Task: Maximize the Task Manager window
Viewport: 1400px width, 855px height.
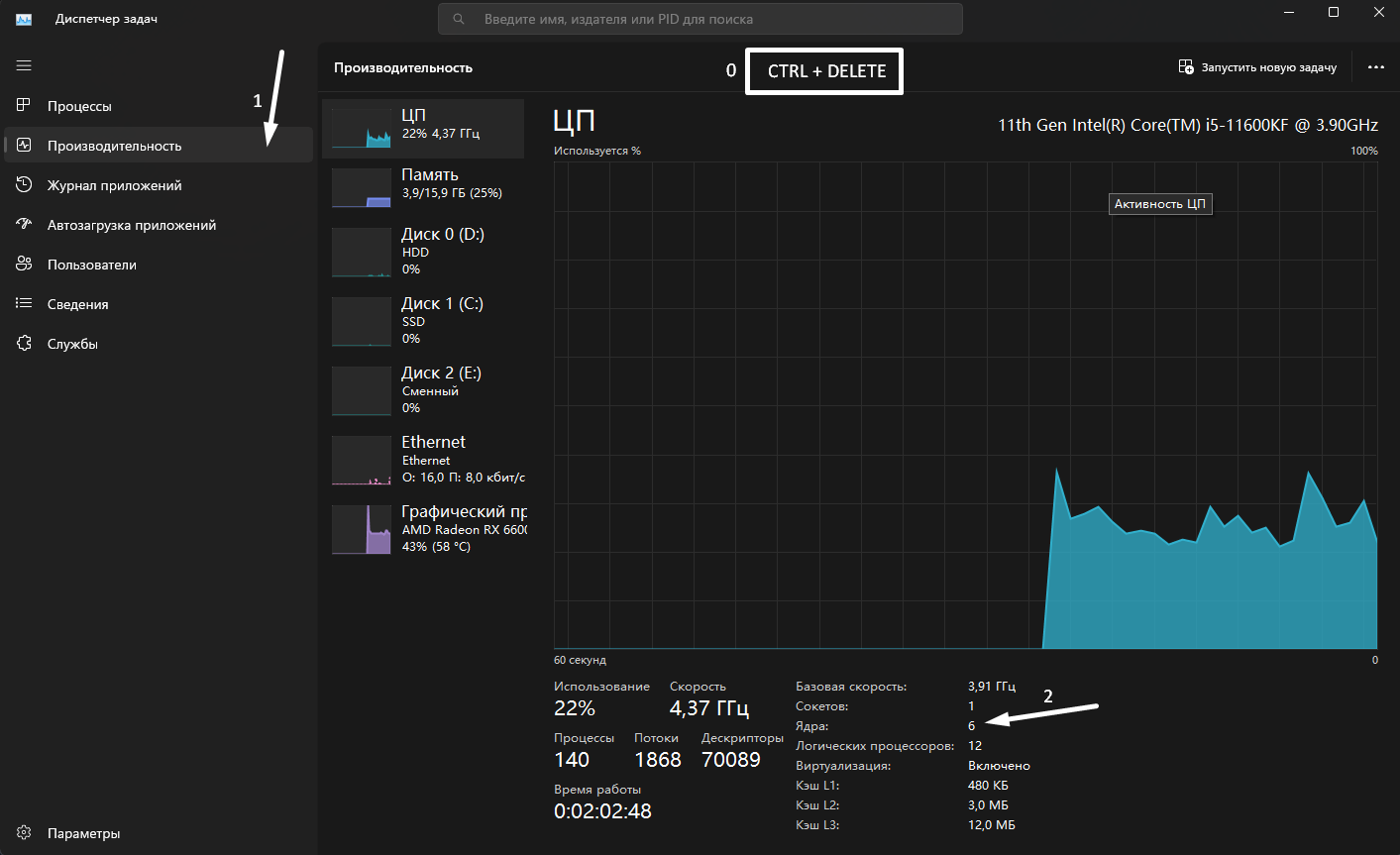Action: pos(1334,13)
